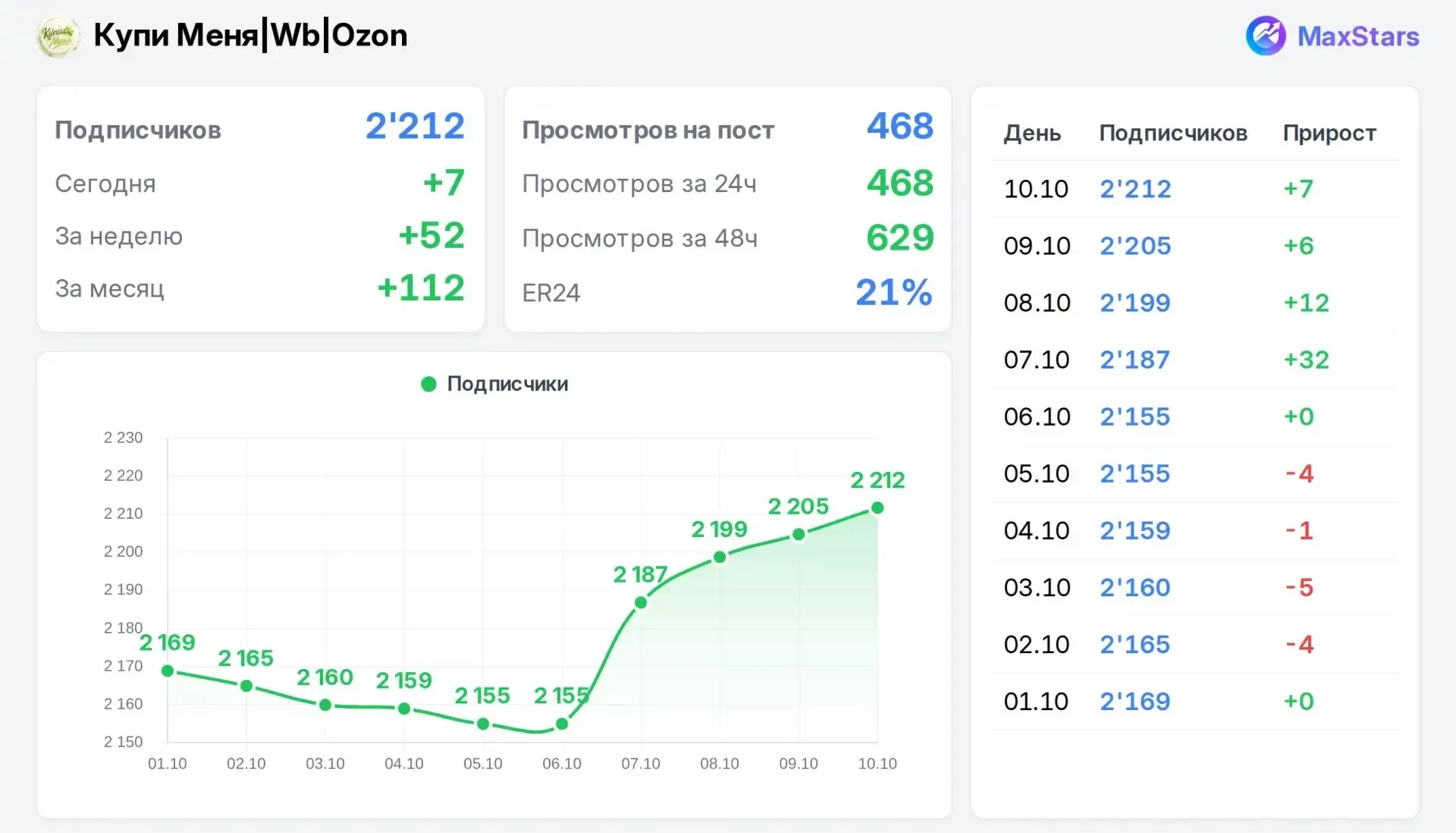This screenshot has width=1456, height=833.
Task: Click x-axis label 07.10 on chart
Action: click(x=641, y=764)
